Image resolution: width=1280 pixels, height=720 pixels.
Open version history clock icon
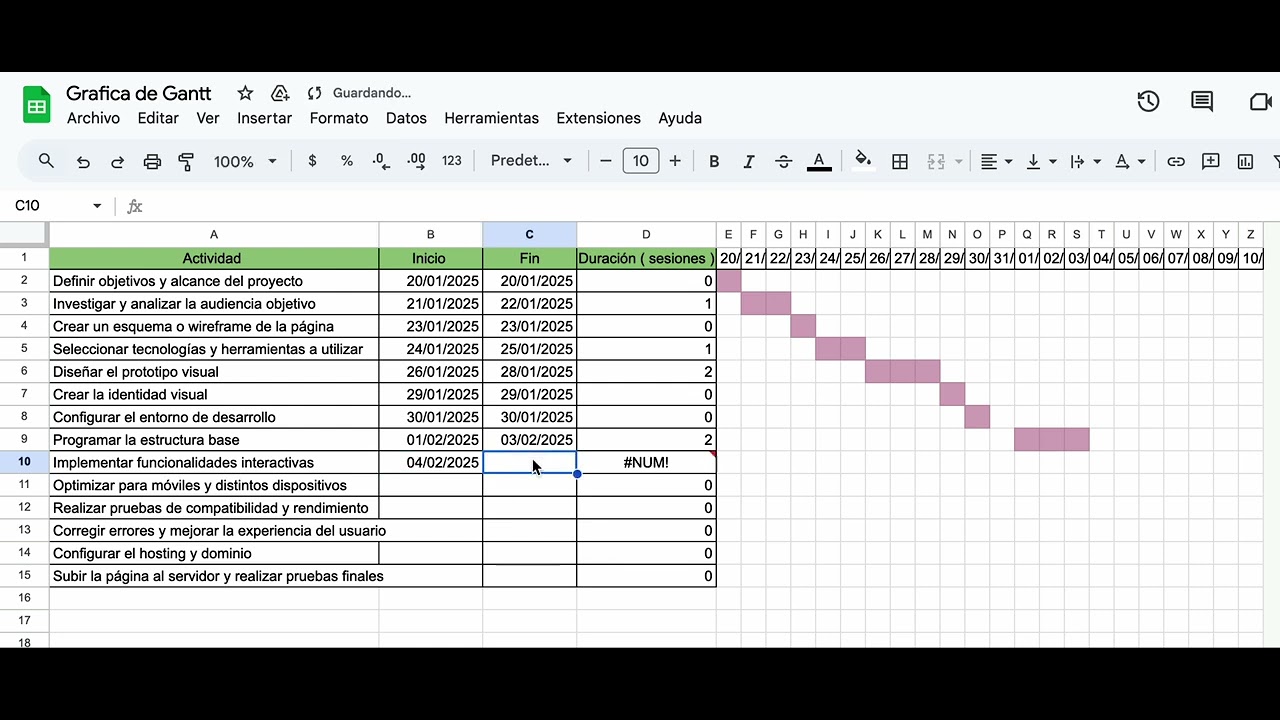pos(1148,101)
